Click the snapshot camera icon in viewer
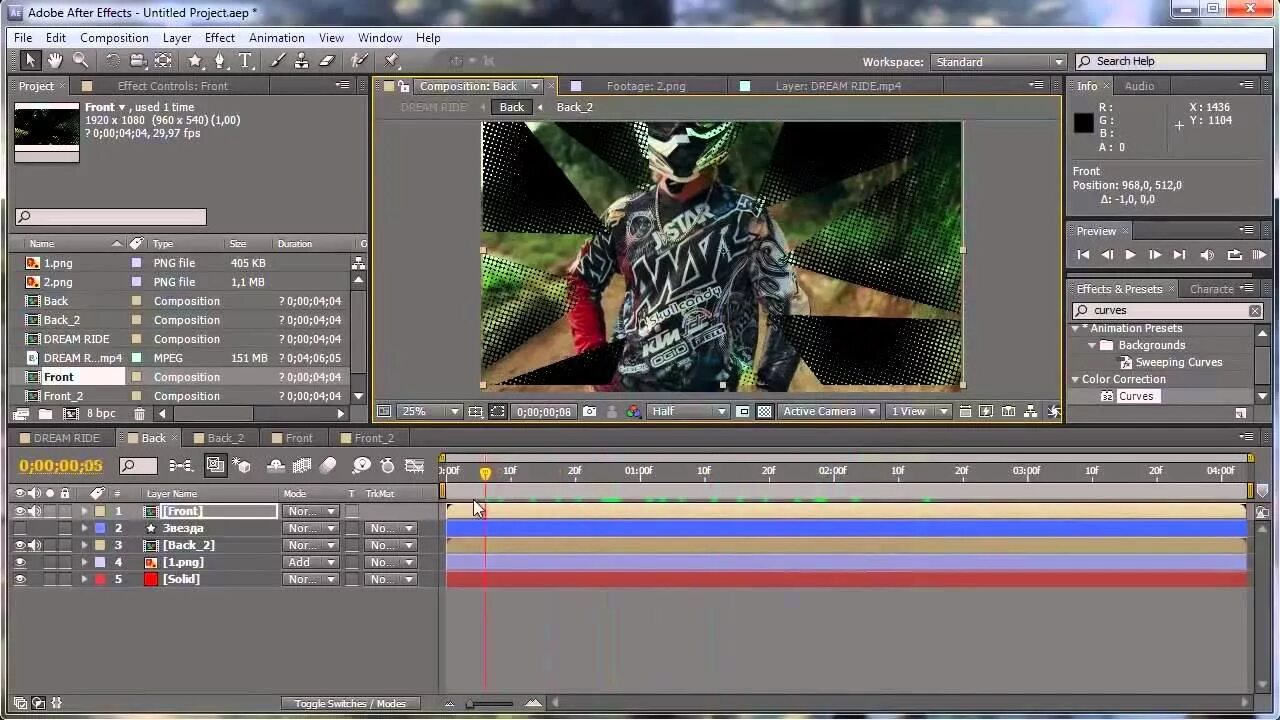 (589, 411)
